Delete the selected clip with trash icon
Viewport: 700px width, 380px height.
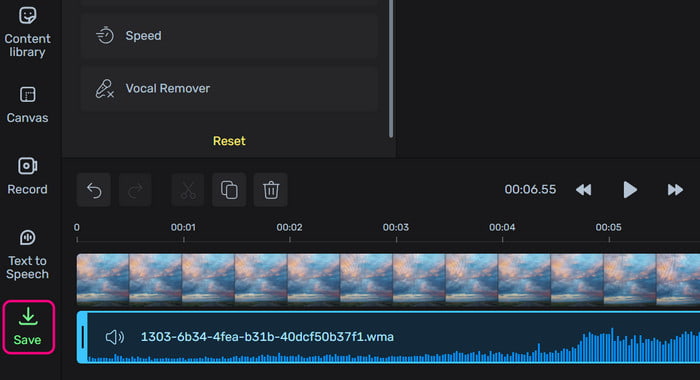point(271,190)
